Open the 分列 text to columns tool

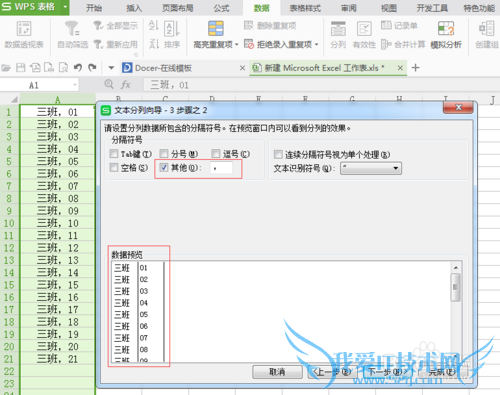click(338, 34)
